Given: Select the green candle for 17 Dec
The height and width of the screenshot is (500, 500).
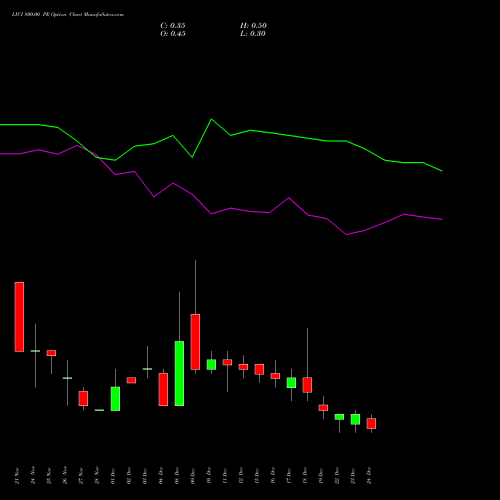Looking at the screenshot, I should 291,383.
